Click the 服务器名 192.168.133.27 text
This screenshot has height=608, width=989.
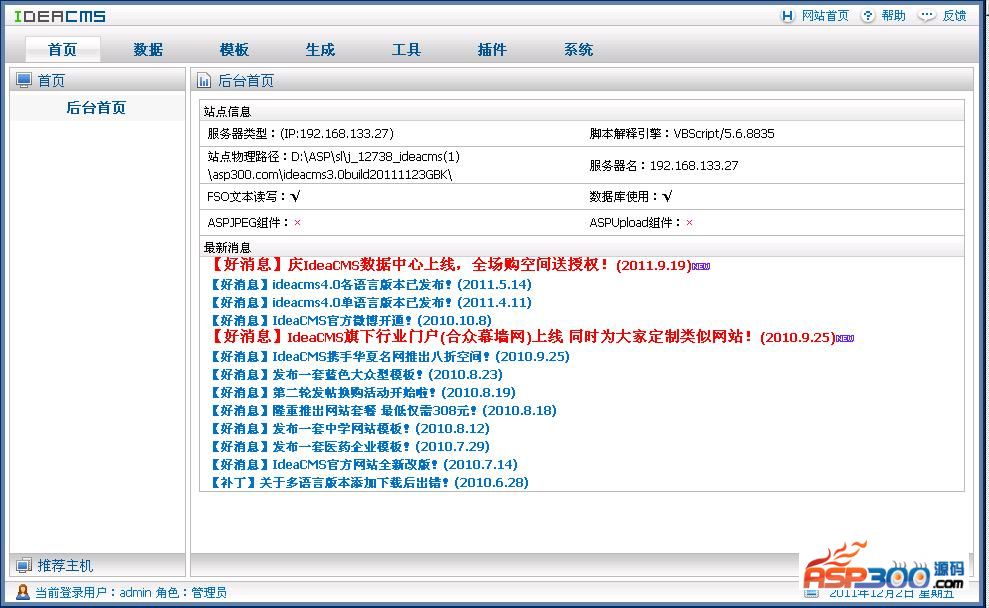(664, 165)
